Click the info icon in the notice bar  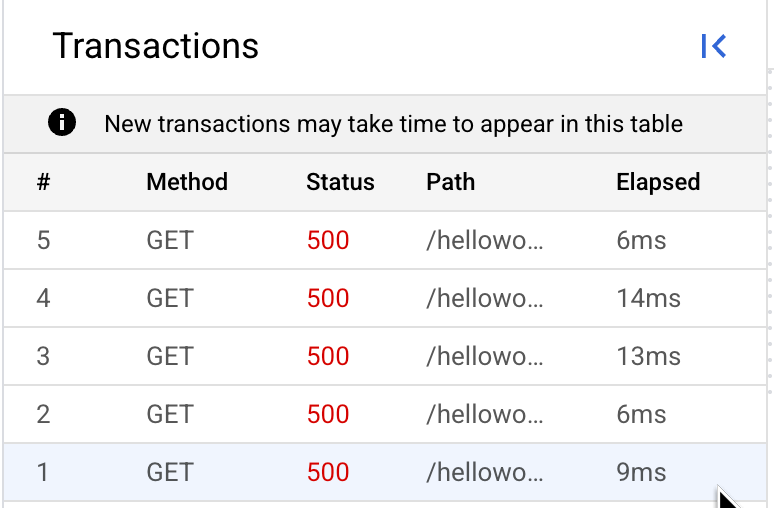point(62,122)
